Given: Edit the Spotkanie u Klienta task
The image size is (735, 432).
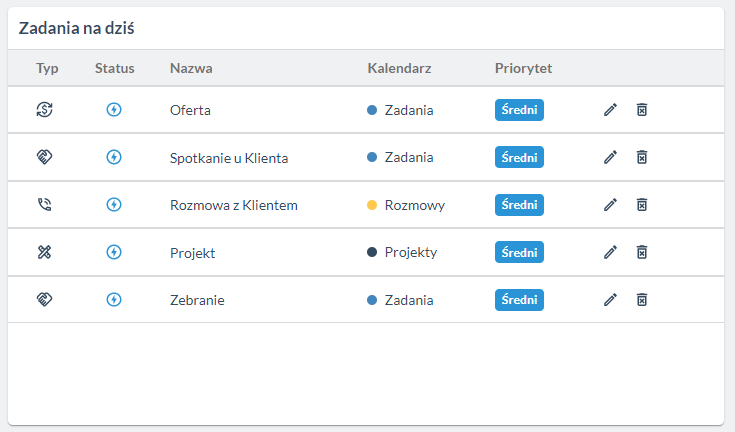Looking at the screenshot, I should [610, 157].
